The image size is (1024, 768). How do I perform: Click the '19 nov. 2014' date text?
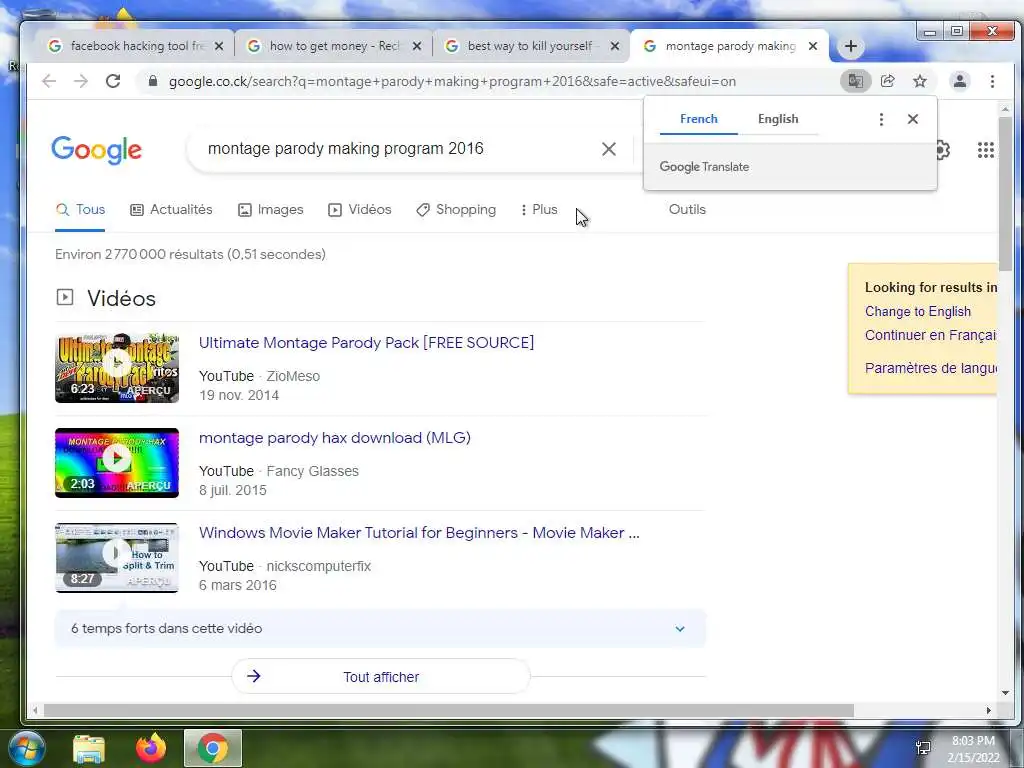coord(239,395)
